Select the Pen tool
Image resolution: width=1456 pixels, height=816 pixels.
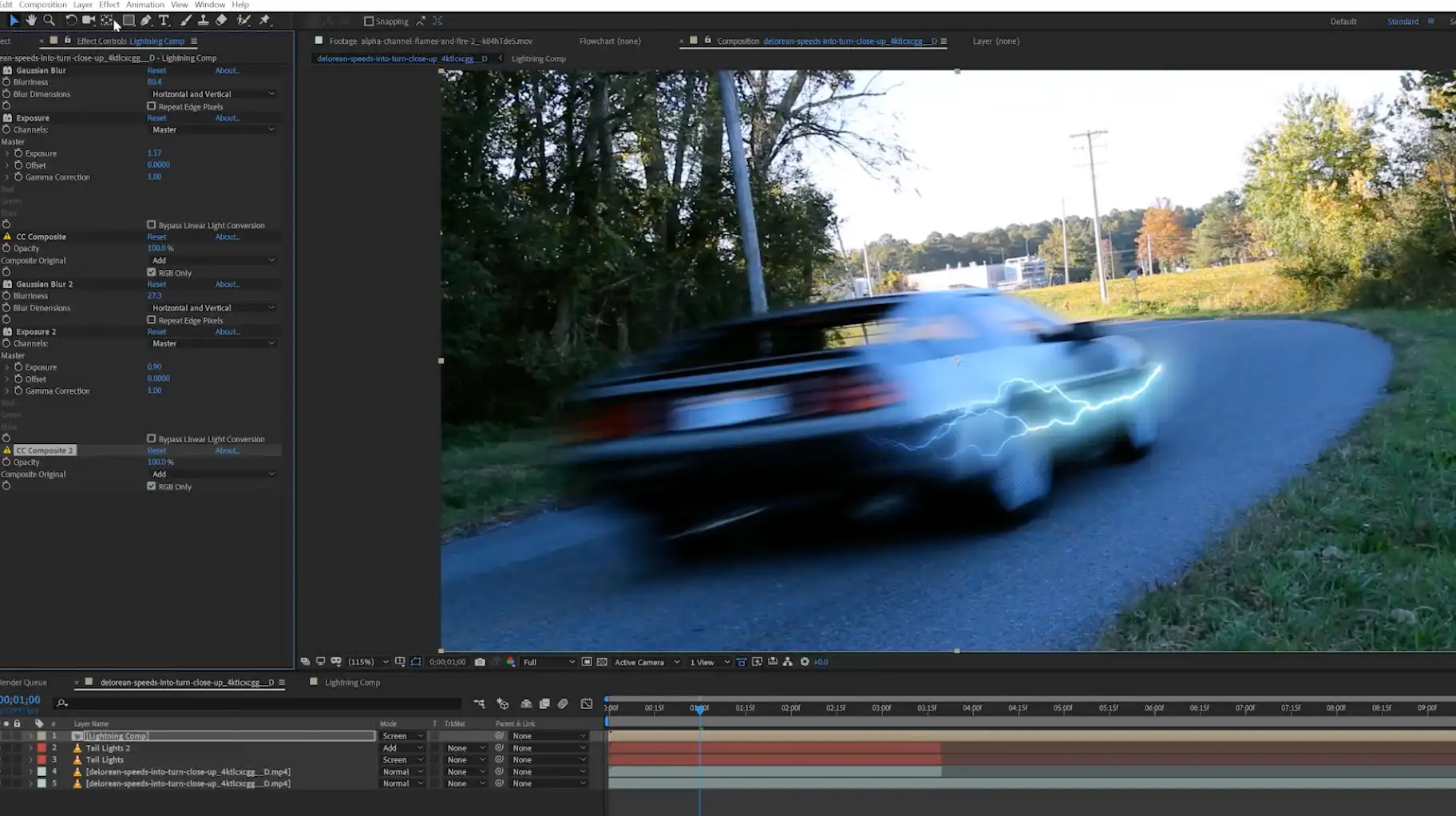146,20
